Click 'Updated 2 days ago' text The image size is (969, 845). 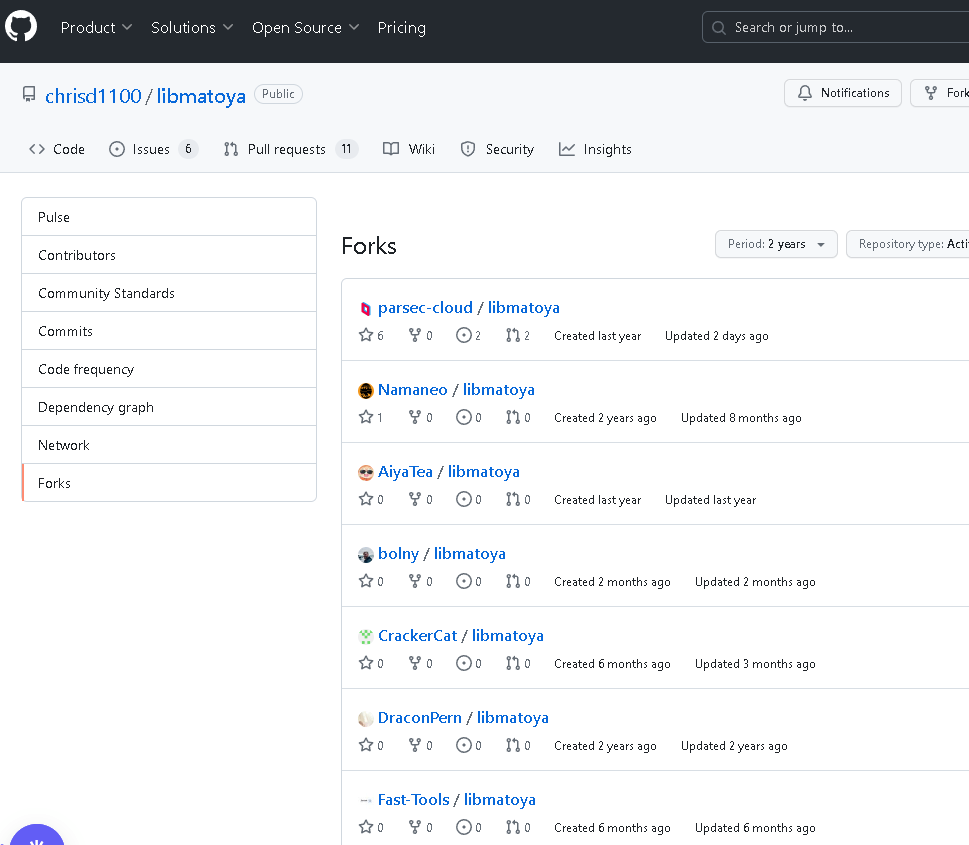coord(716,336)
